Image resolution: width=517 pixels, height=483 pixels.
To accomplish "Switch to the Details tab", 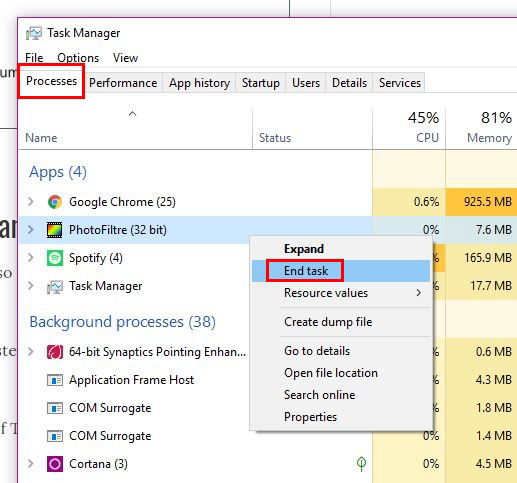I will pos(349,83).
